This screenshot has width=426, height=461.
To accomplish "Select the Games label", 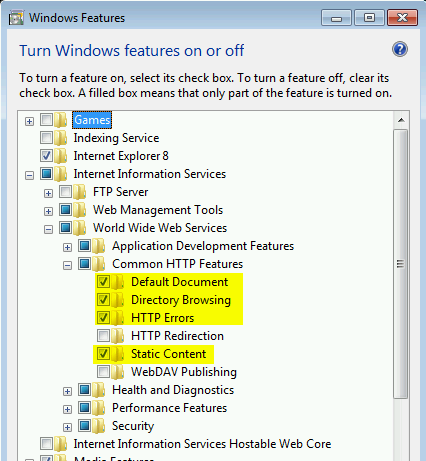I will (x=92, y=120).
